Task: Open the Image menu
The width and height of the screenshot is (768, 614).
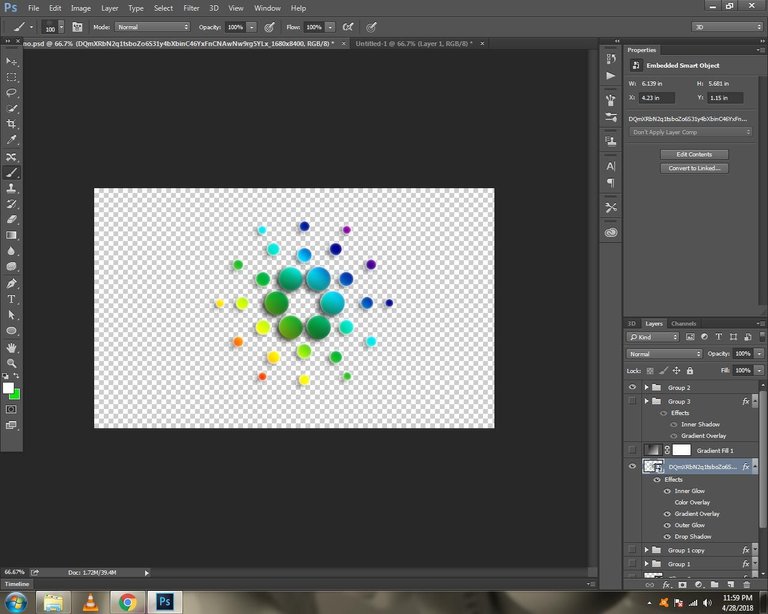Action: coord(81,8)
